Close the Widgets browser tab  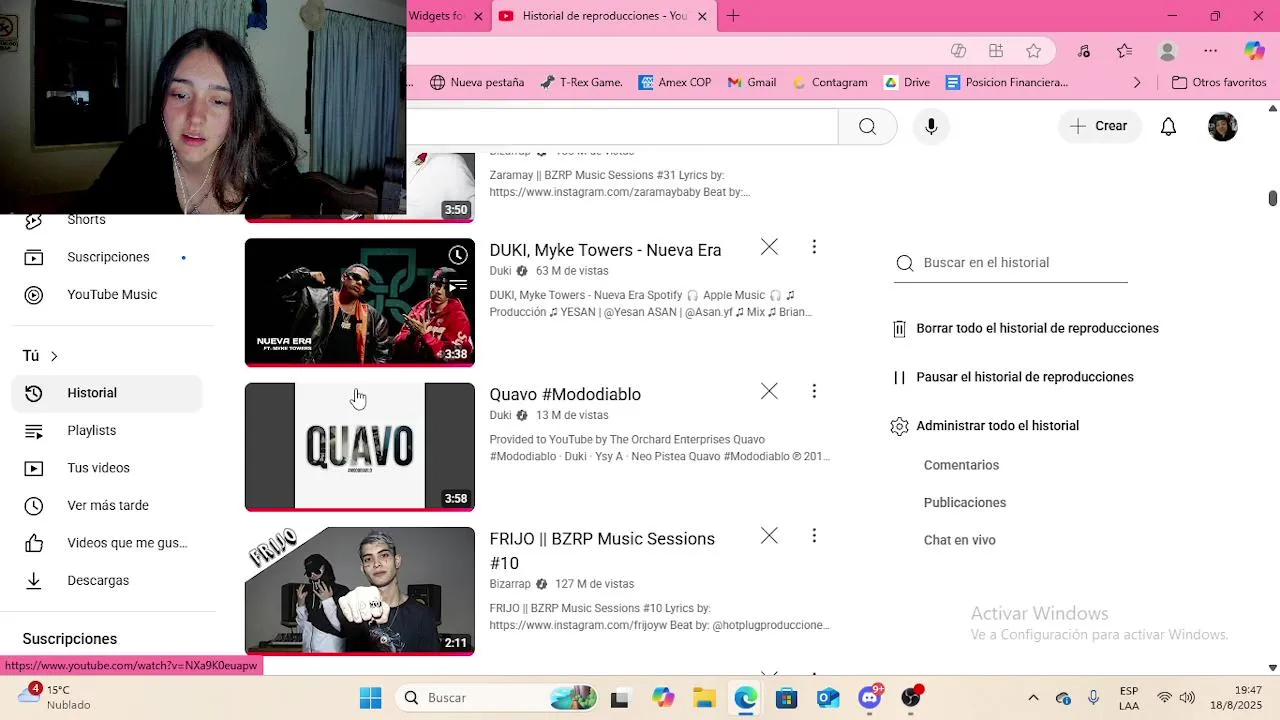click(478, 16)
